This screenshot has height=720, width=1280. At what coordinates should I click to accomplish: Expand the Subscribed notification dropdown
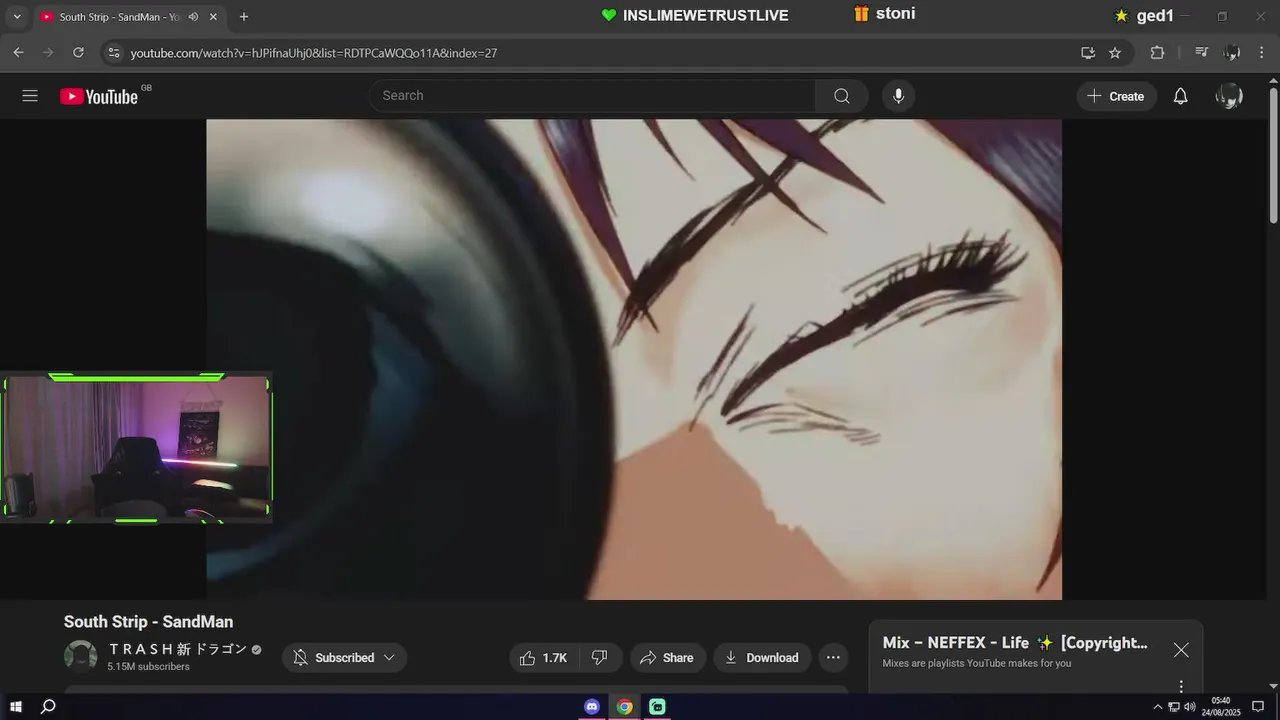point(344,658)
